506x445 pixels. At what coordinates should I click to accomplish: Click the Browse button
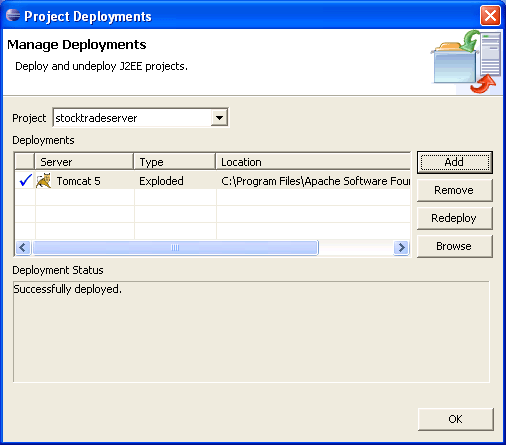(455, 246)
